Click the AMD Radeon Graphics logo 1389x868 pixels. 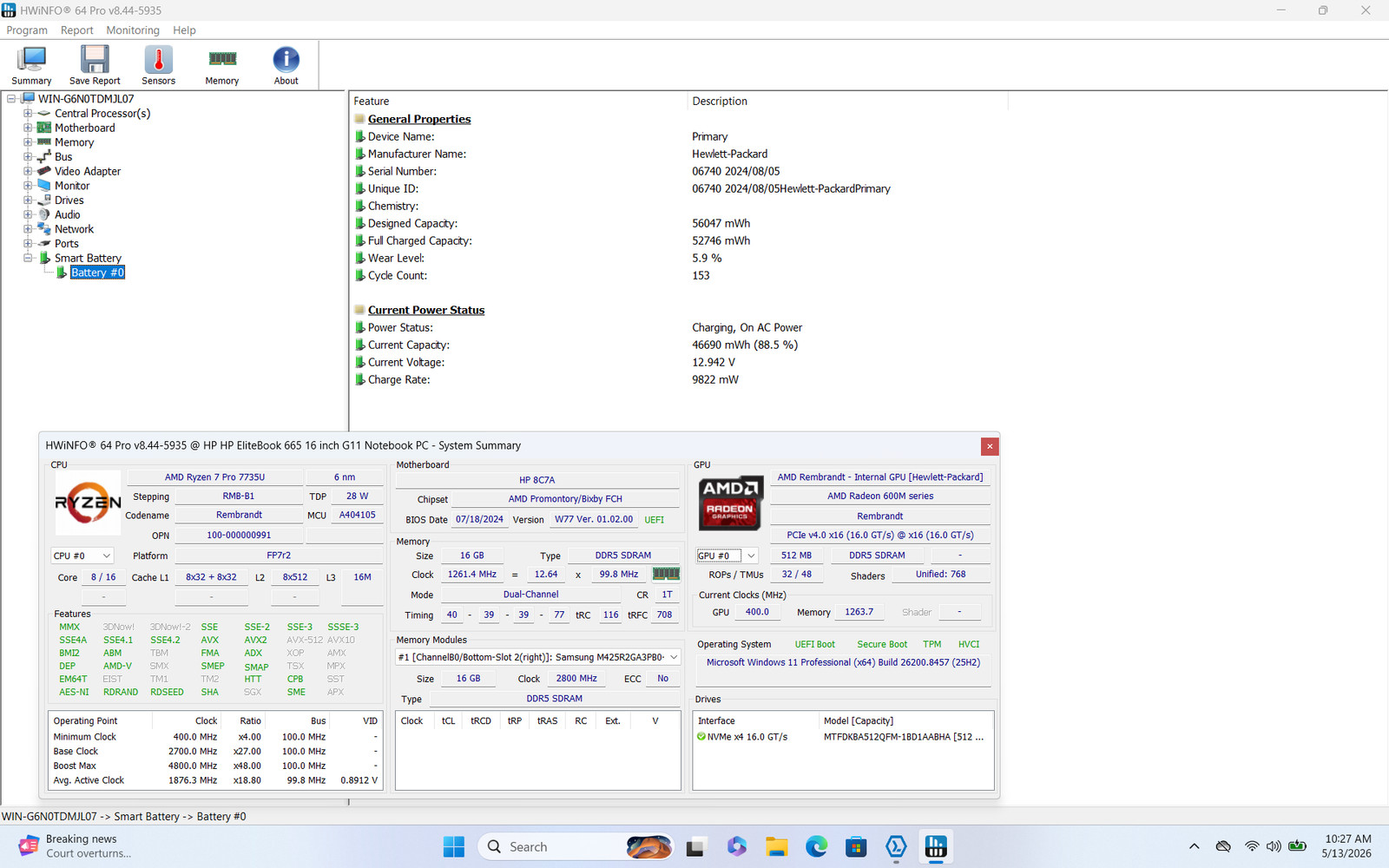(x=730, y=503)
